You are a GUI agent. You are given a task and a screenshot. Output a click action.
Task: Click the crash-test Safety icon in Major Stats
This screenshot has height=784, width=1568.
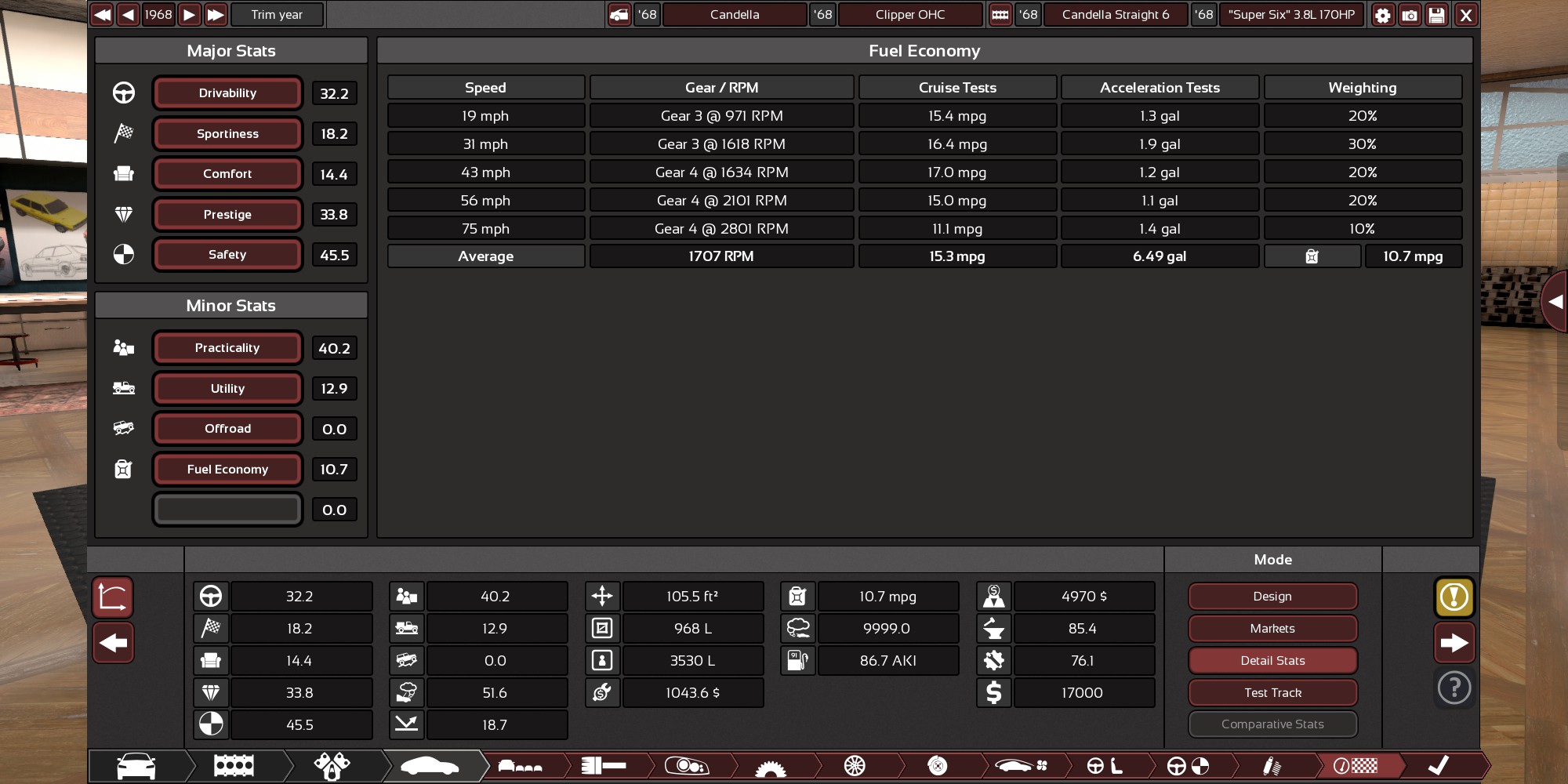pos(124,255)
